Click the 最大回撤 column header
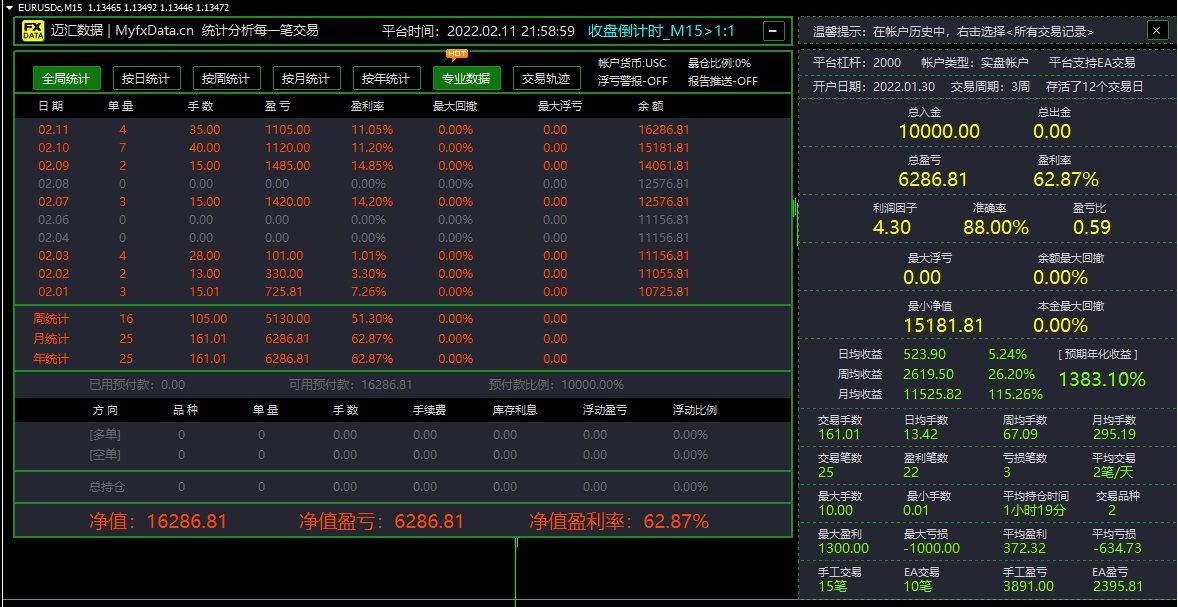Screen dimensions: 1178x607 click(x=455, y=106)
